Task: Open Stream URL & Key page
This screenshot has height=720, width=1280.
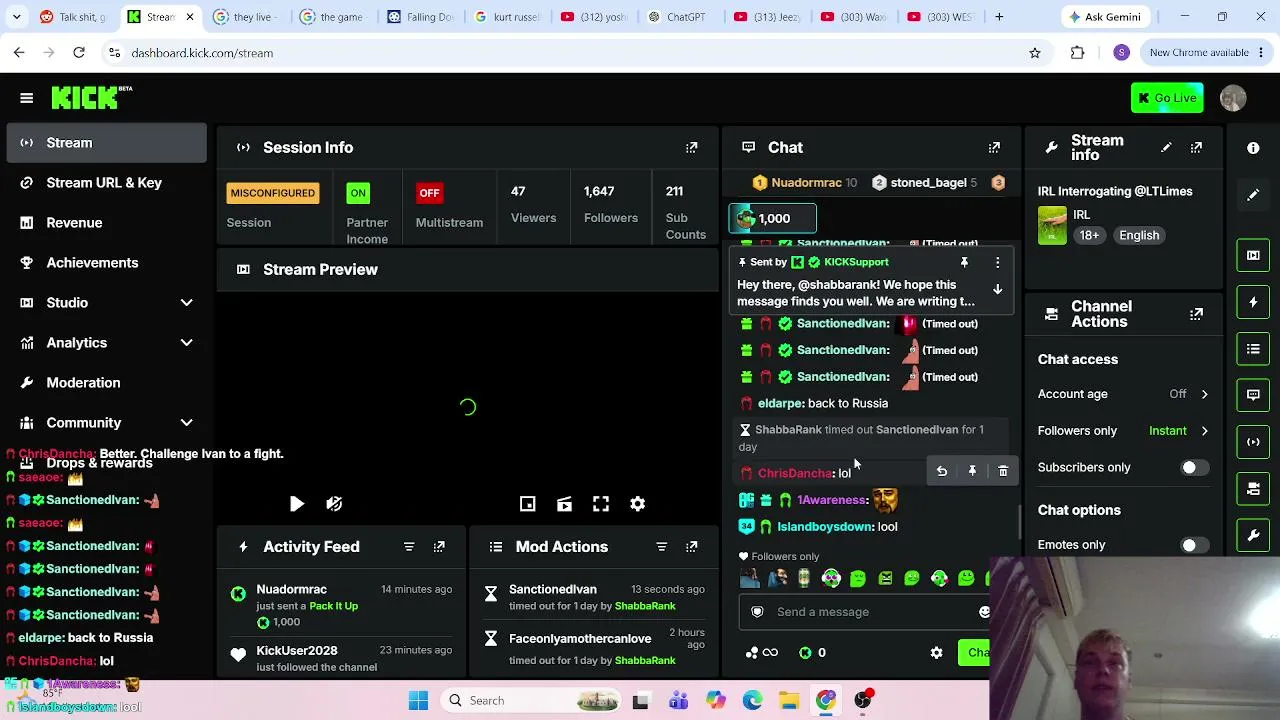Action: (x=106, y=183)
